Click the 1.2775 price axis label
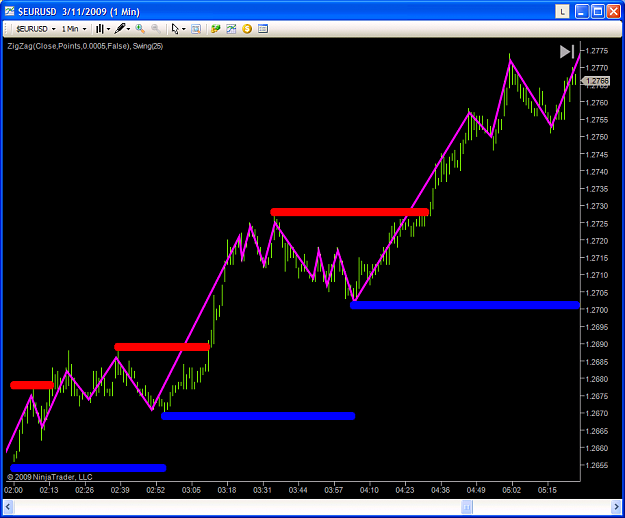 point(597,51)
